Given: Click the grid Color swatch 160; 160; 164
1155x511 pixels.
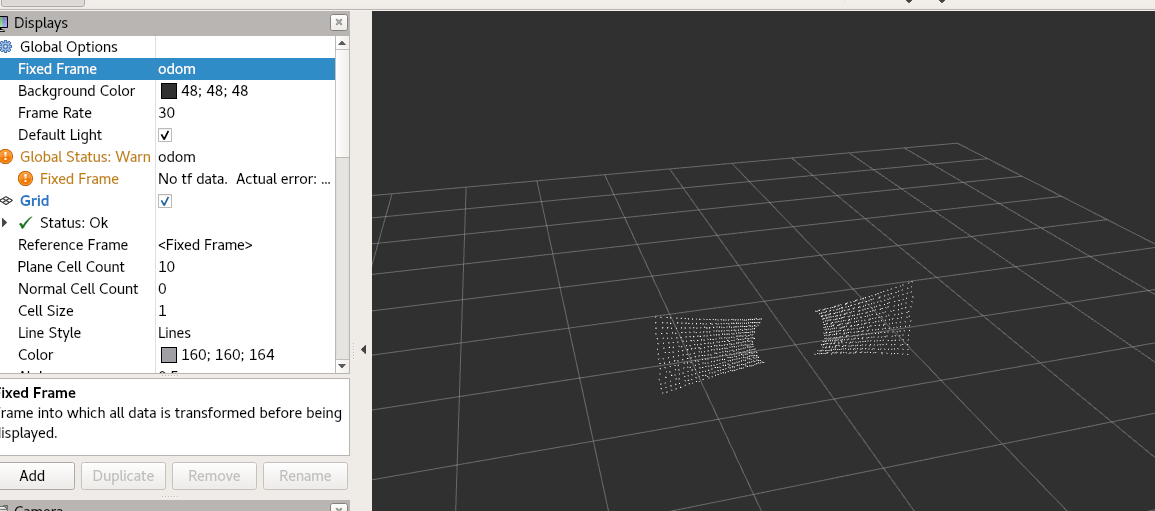Looking at the screenshot, I should [x=169, y=355].
